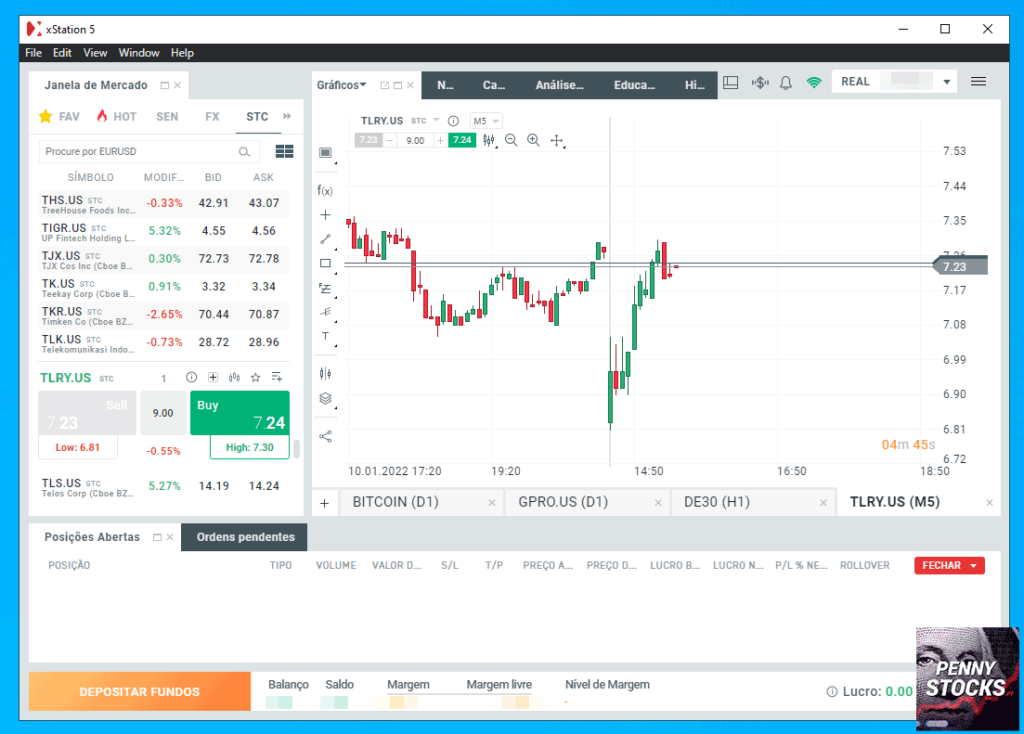Decrease chart order volume with minus
The width and height of the screenshot is (1024, 734).
pos(389,140)
